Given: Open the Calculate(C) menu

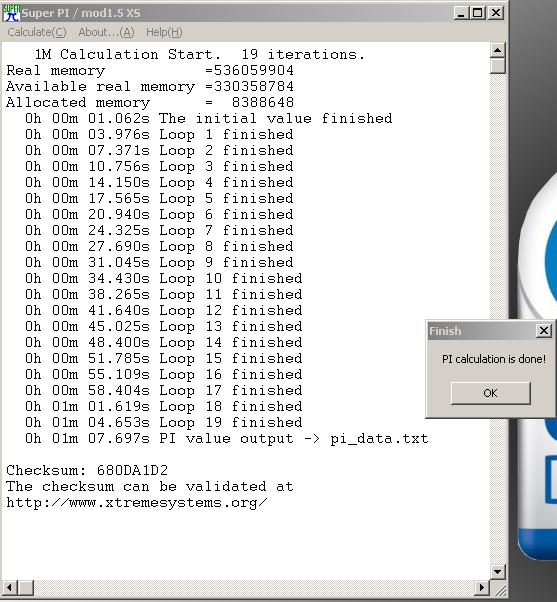Looking at the screenshot, I should tap(37, 32).
